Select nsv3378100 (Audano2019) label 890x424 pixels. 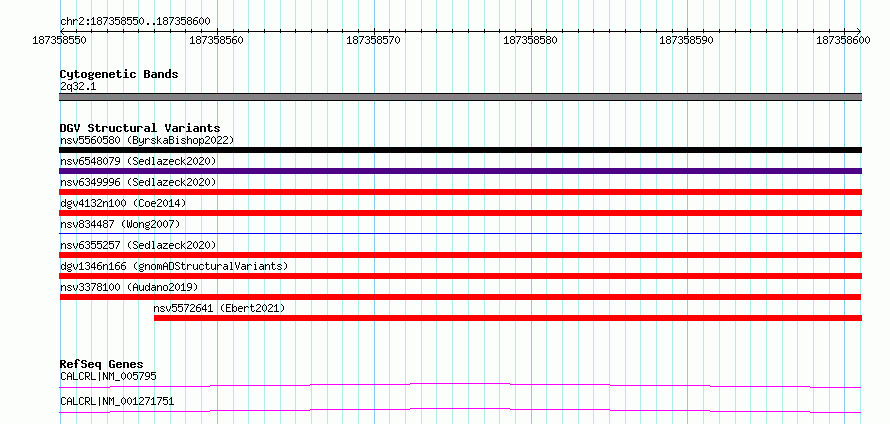click(129, 287)
